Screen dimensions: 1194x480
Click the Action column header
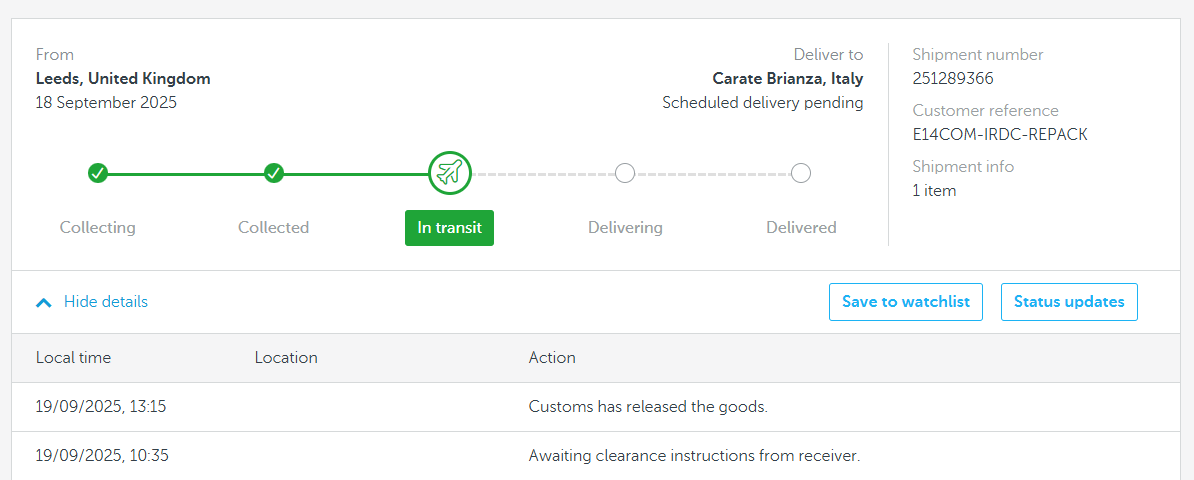point(552,357)
